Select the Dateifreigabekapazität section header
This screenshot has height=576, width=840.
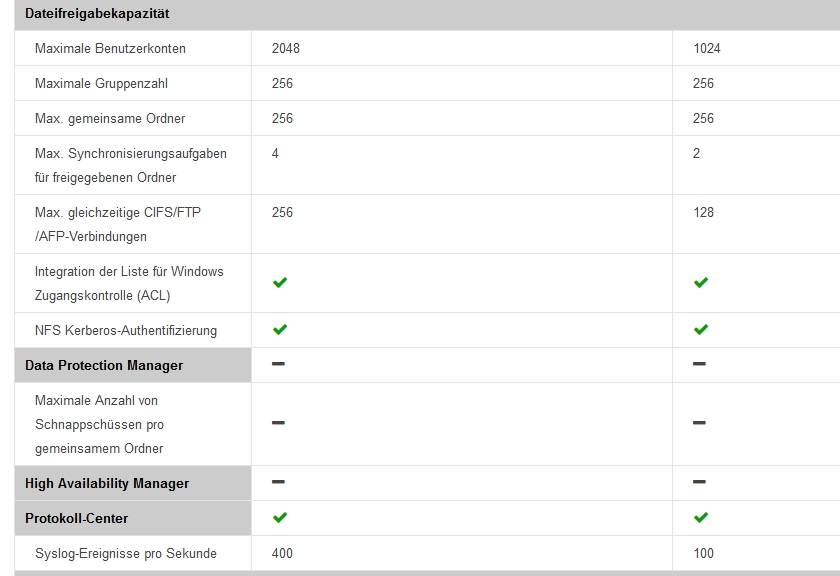tap(97, 14)
